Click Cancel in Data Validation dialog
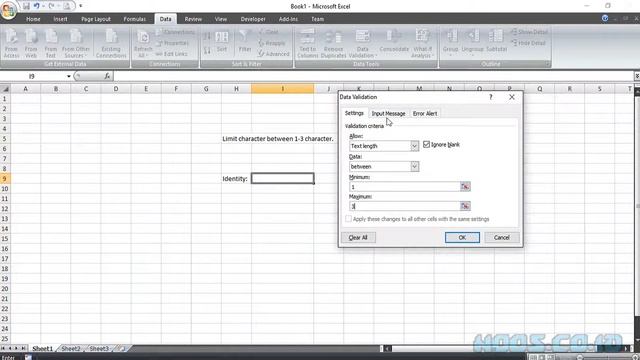The image size is (640, 360). pyautogui.click(x=502, y=238)
